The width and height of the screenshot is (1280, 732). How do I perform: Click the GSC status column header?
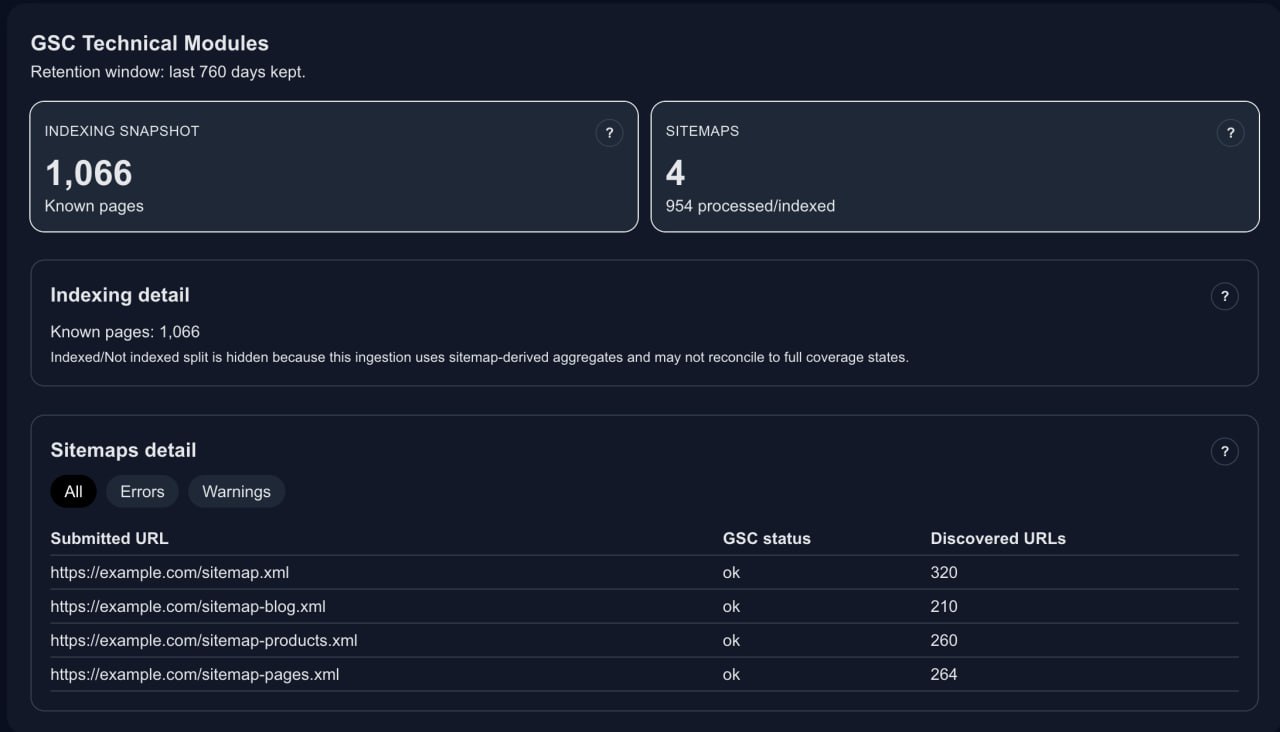coord(766,539)
